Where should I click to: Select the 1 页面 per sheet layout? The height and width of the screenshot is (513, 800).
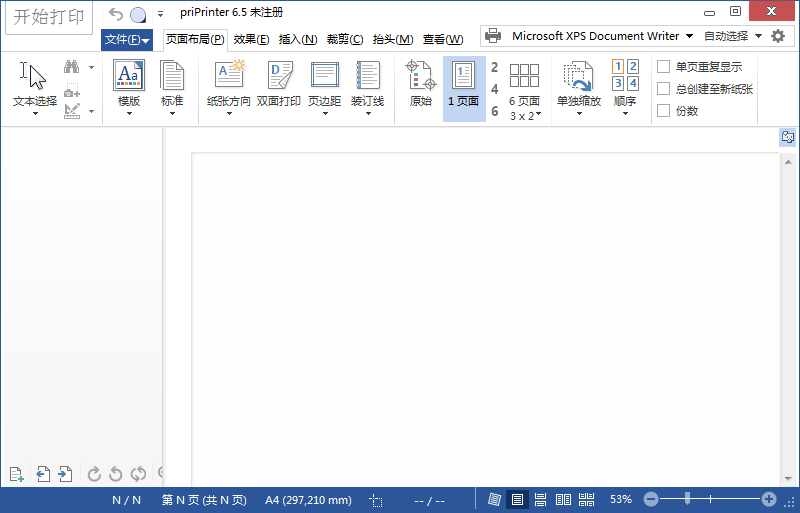(464, 88)
